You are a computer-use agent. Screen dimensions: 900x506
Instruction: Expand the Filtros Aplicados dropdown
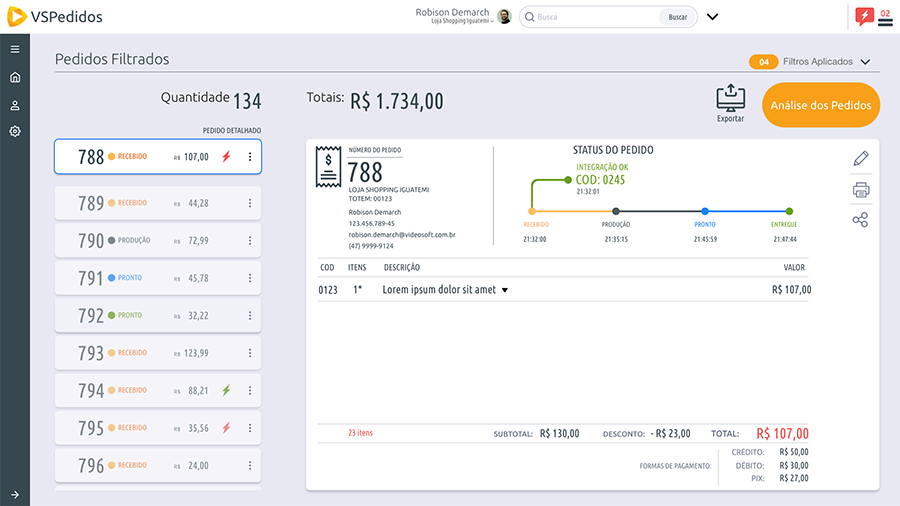(x=865, y=62)
